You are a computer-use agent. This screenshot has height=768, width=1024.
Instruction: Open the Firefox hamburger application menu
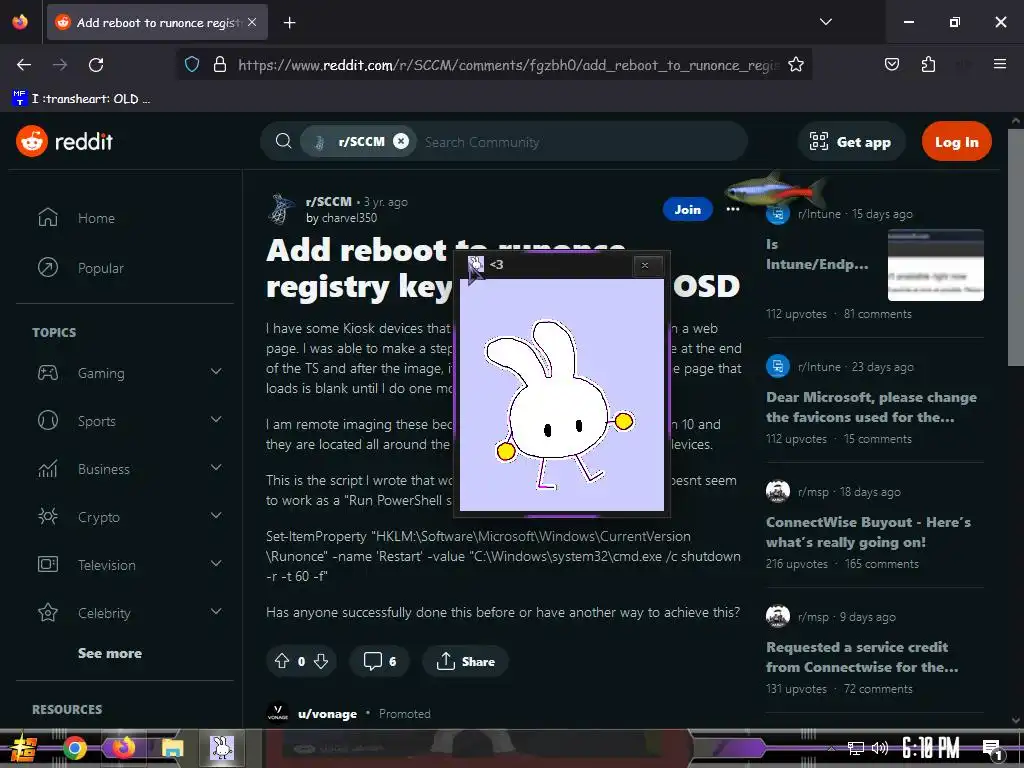pos(999,64)
